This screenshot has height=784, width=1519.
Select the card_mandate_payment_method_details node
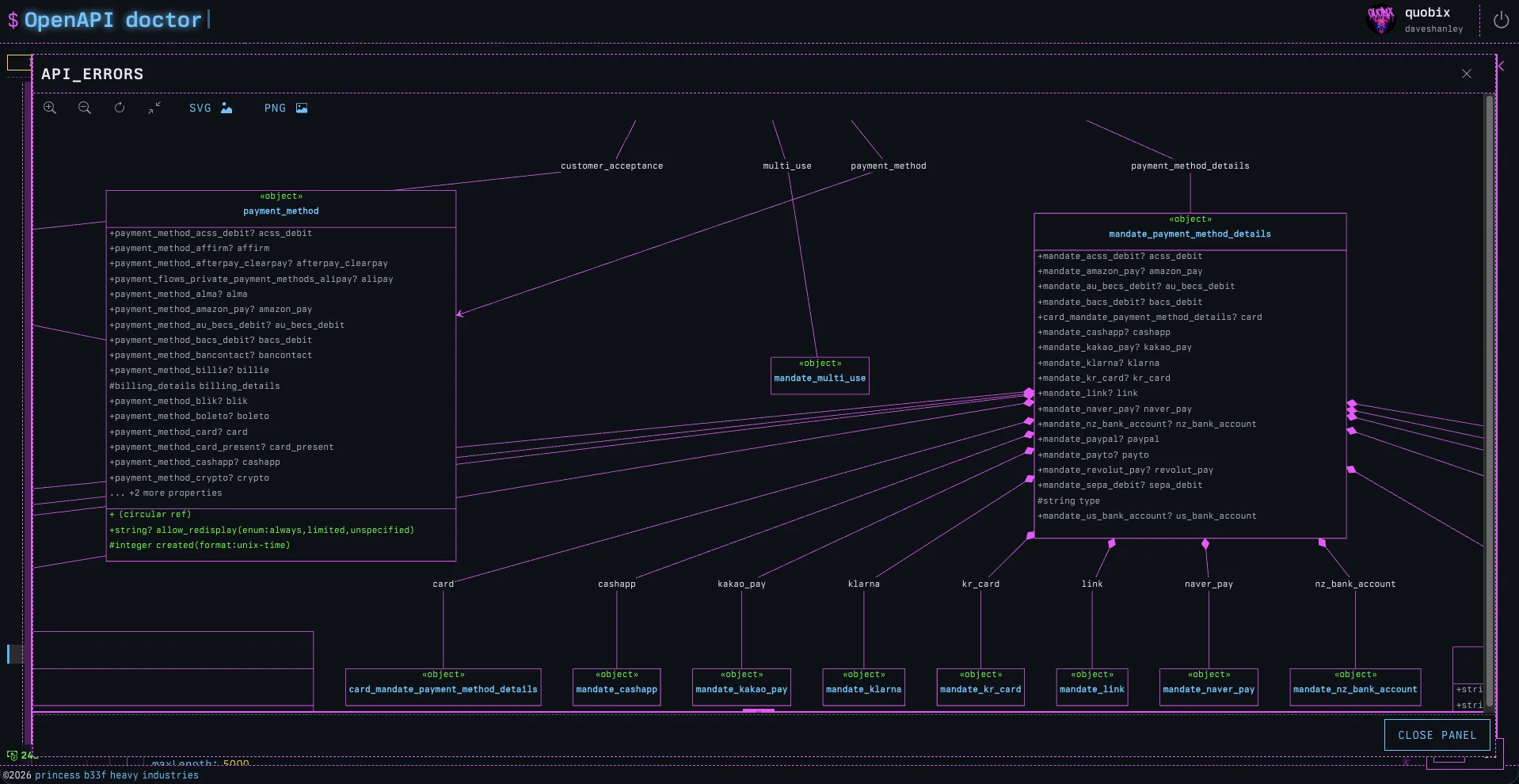point(443,687)
